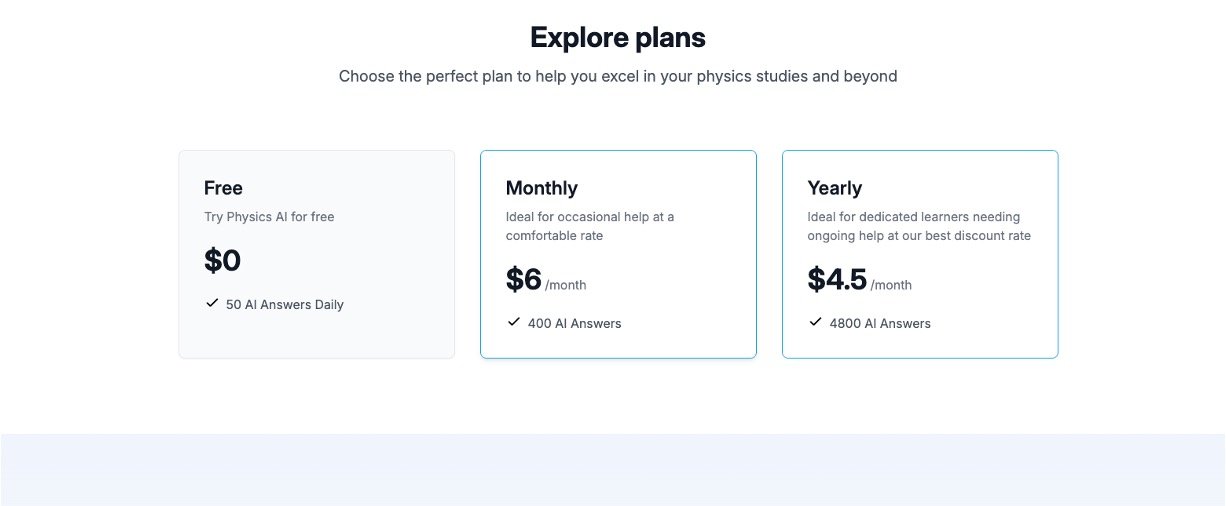Click the "Try Physics AI for free" text

coord(269,217)
